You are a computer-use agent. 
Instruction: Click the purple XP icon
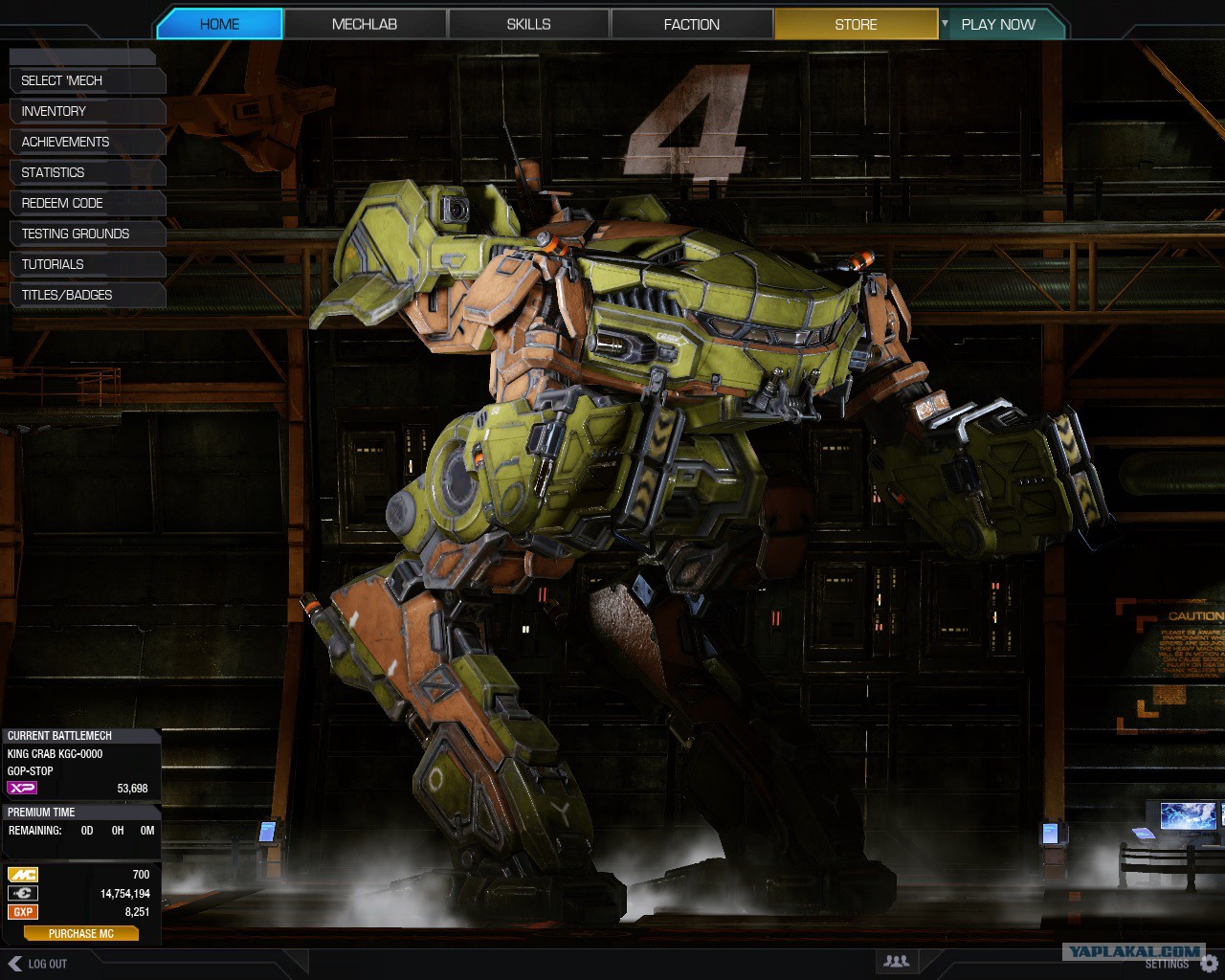pos(22,788)
